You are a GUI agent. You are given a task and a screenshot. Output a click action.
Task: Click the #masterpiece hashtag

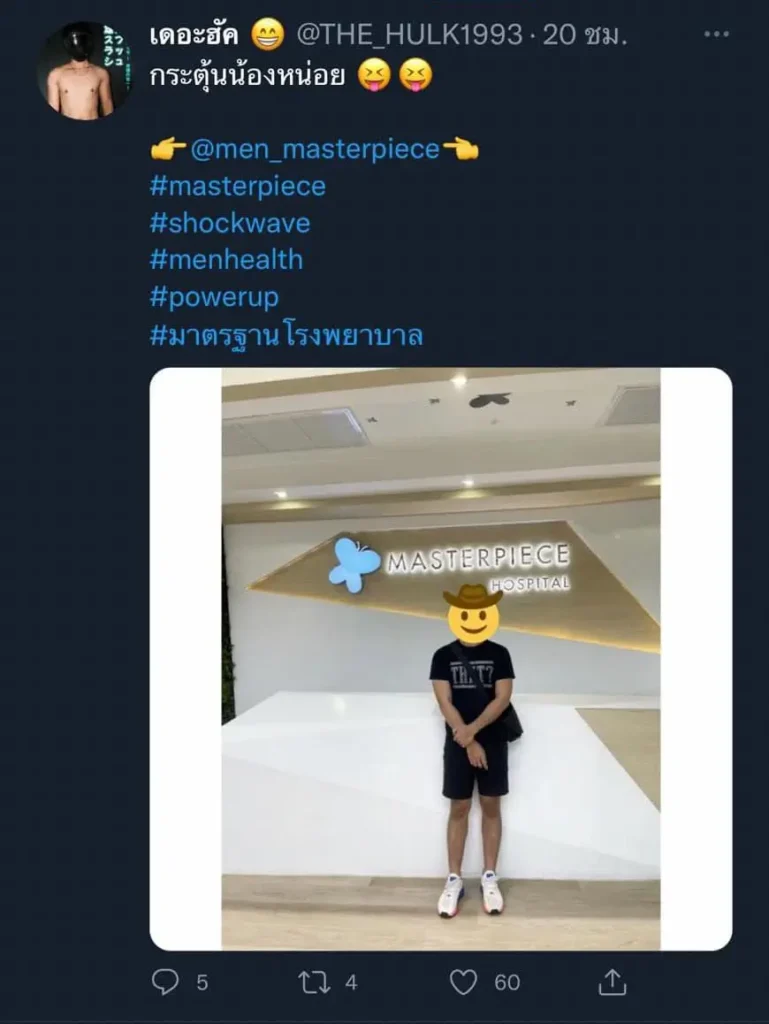pyautogui.click(x=238, y=186)
